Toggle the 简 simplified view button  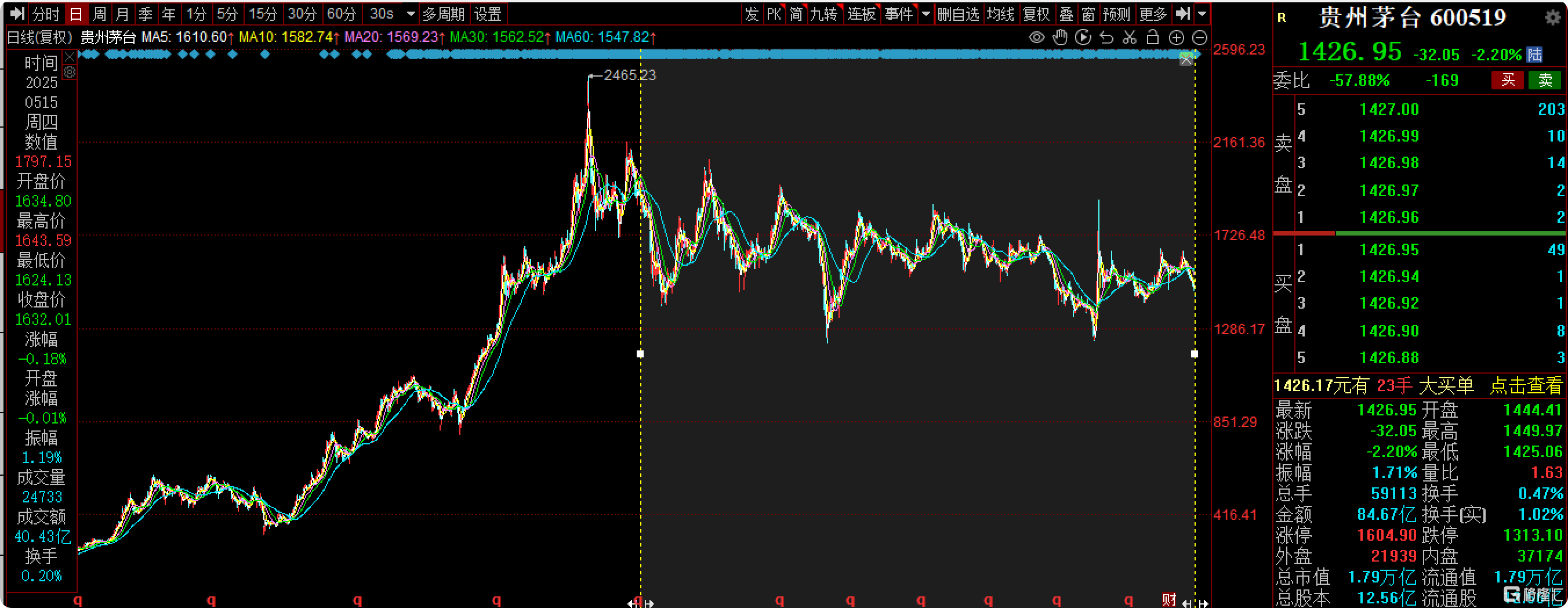(796, 13)
